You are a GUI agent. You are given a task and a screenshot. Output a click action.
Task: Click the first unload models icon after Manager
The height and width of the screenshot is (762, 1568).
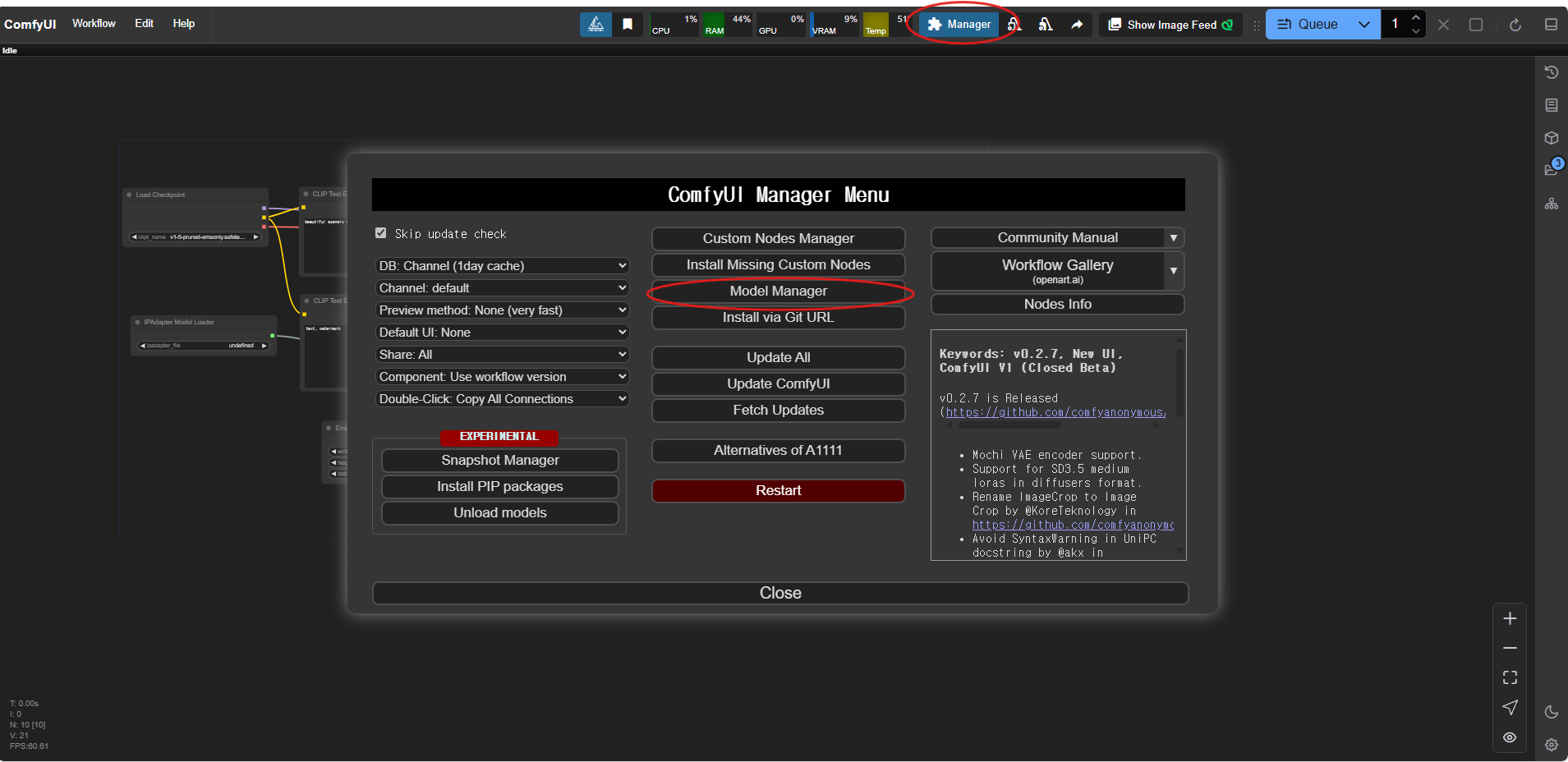click(x=1015, y=25)
